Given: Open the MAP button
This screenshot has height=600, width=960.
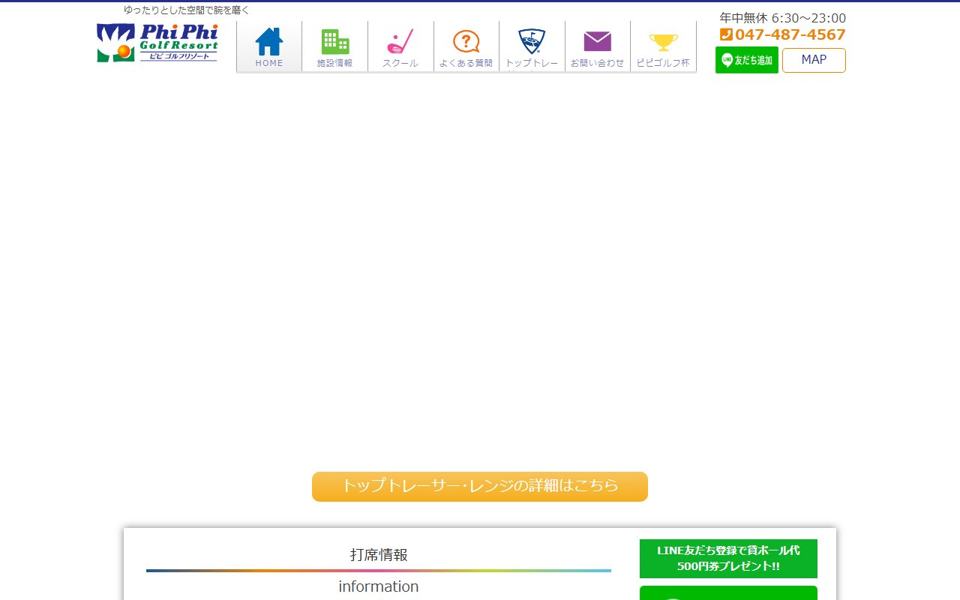Looking at the screenshot, I should 814,60.
